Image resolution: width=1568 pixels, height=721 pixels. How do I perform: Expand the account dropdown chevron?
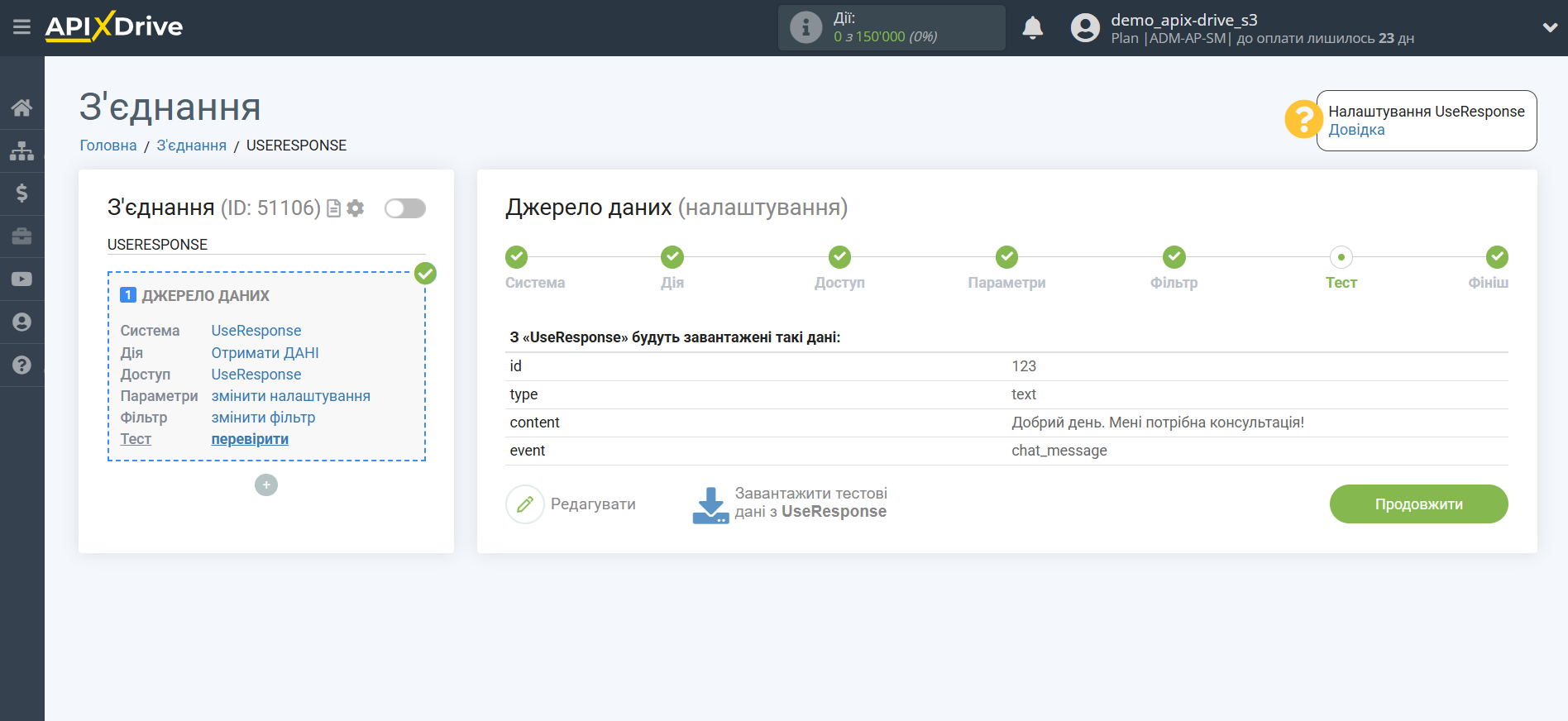pos(1550,27)
